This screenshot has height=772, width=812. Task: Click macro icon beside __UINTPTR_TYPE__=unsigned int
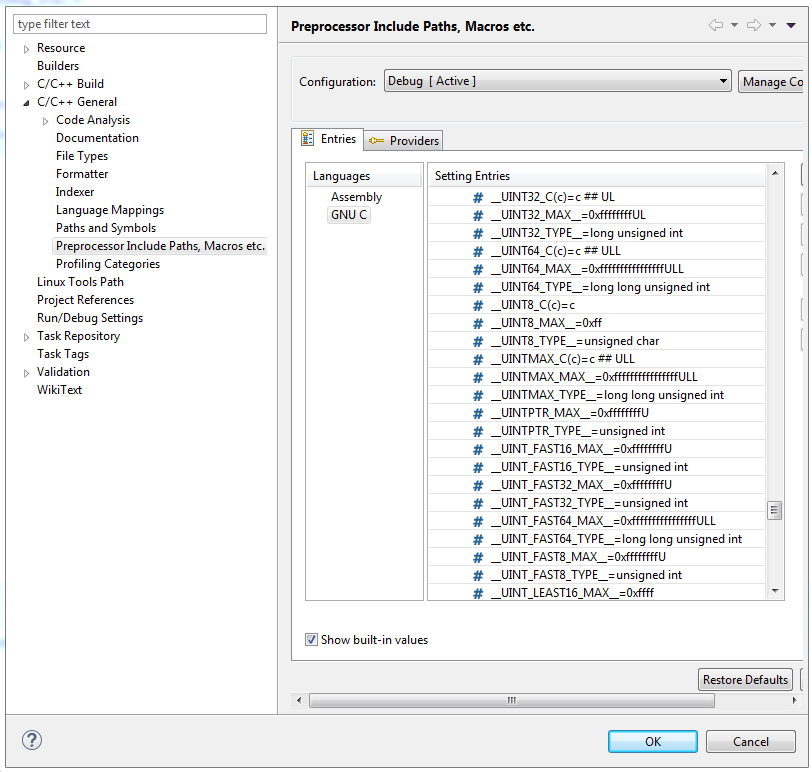(478, 431)
